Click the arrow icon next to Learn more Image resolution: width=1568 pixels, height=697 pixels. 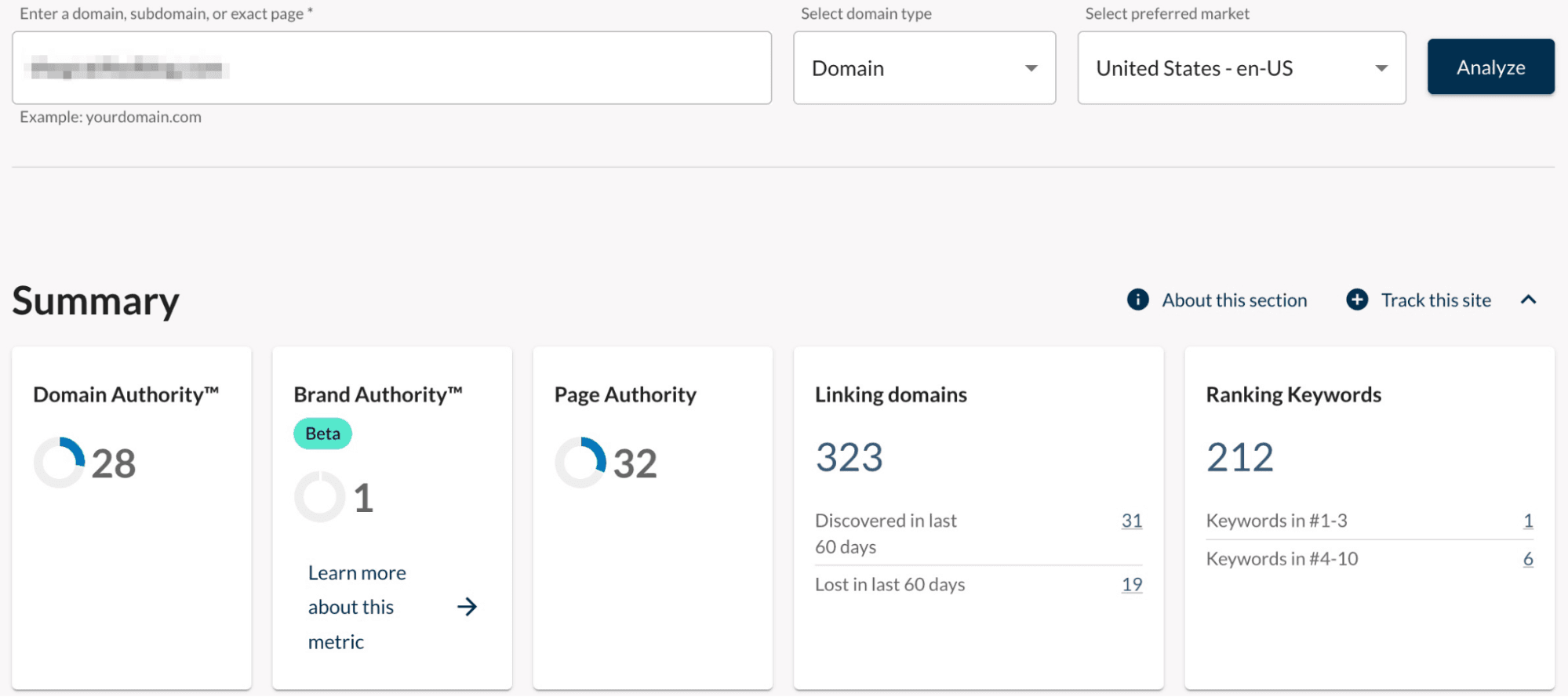tap(467, 607)
